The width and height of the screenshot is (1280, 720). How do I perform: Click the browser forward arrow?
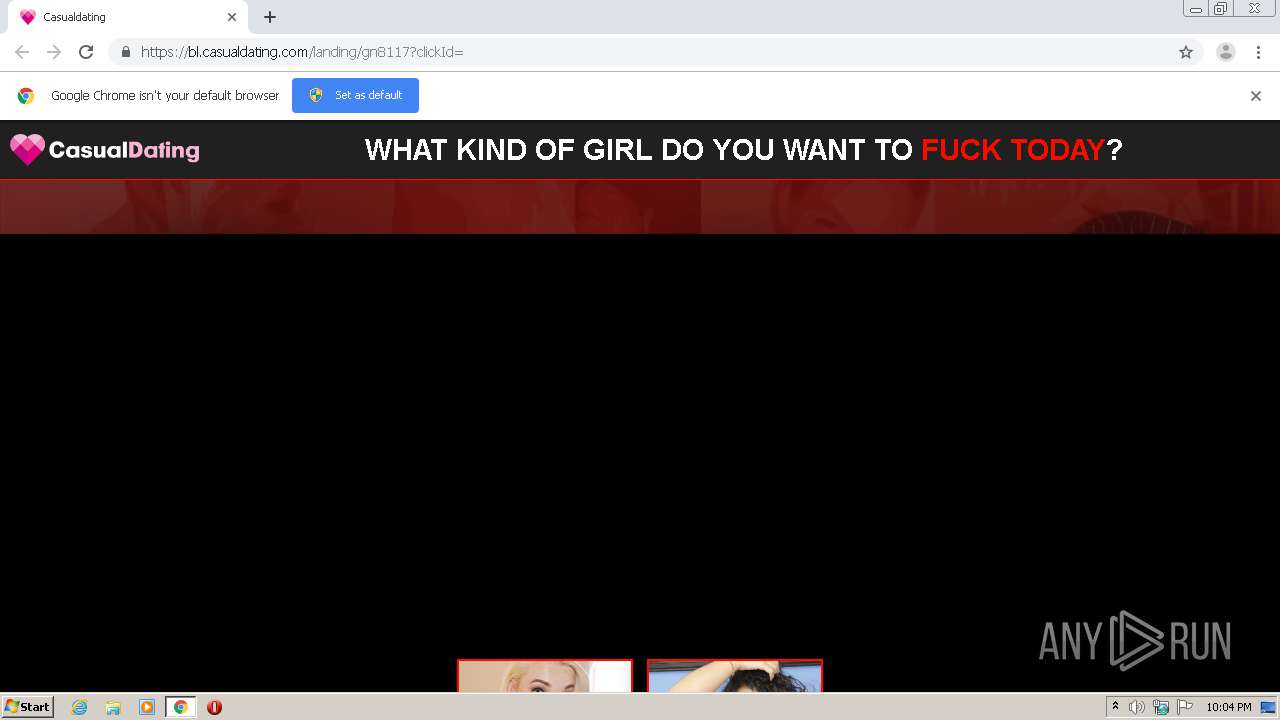[54, 52]
